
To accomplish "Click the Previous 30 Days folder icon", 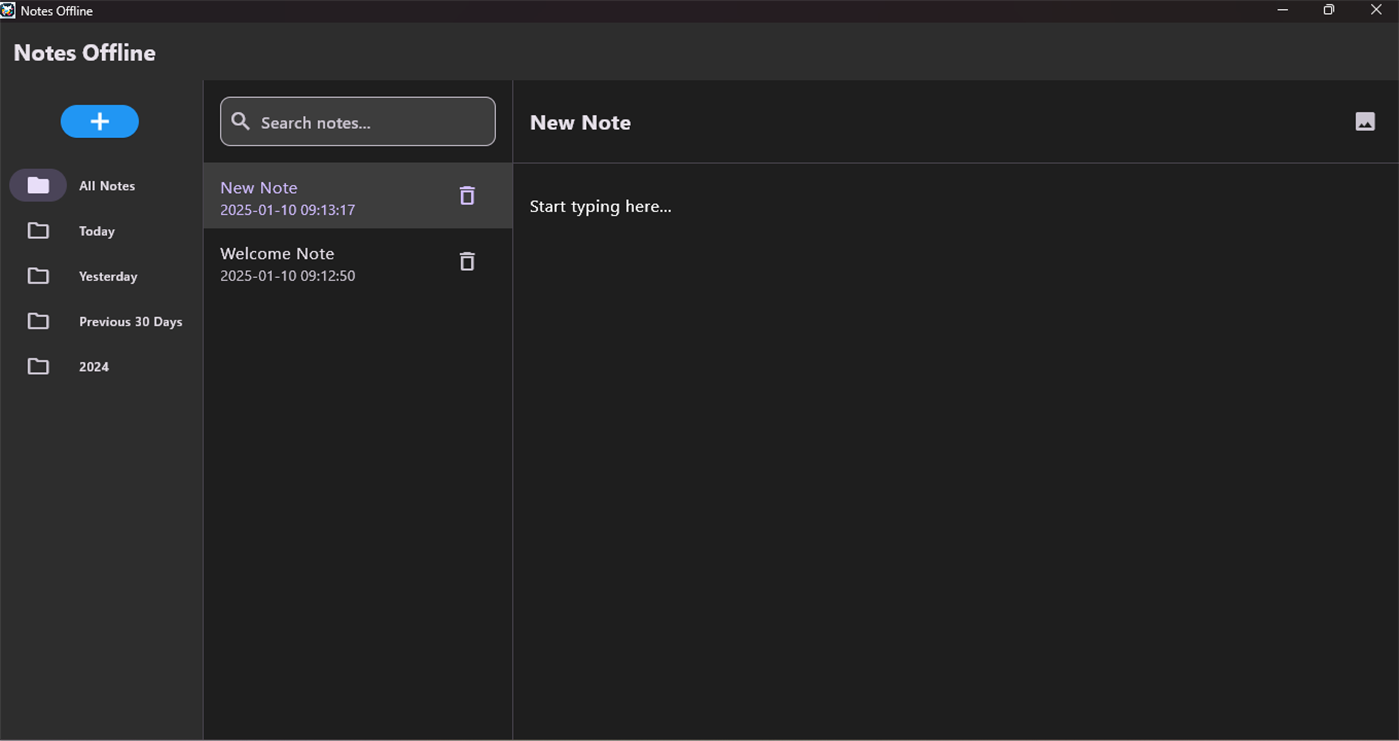I will pos(38,321).
